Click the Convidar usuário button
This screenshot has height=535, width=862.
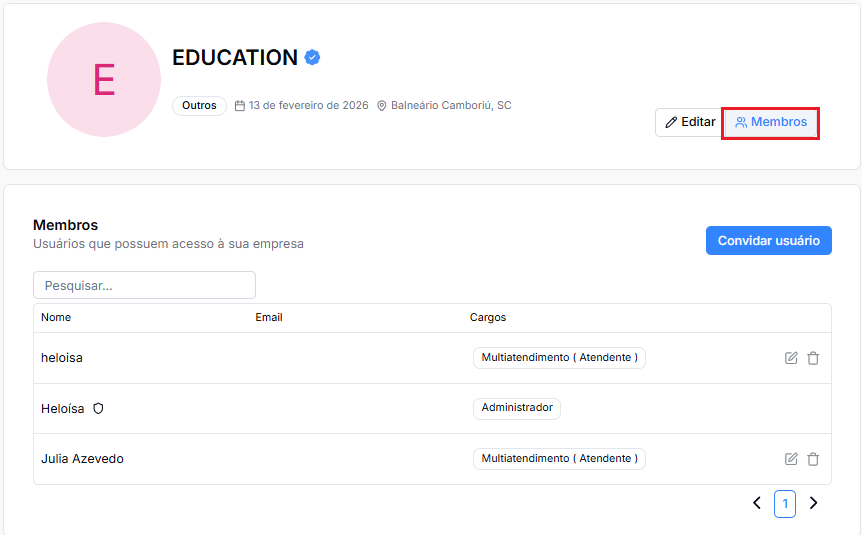click(x=769, y=240)
